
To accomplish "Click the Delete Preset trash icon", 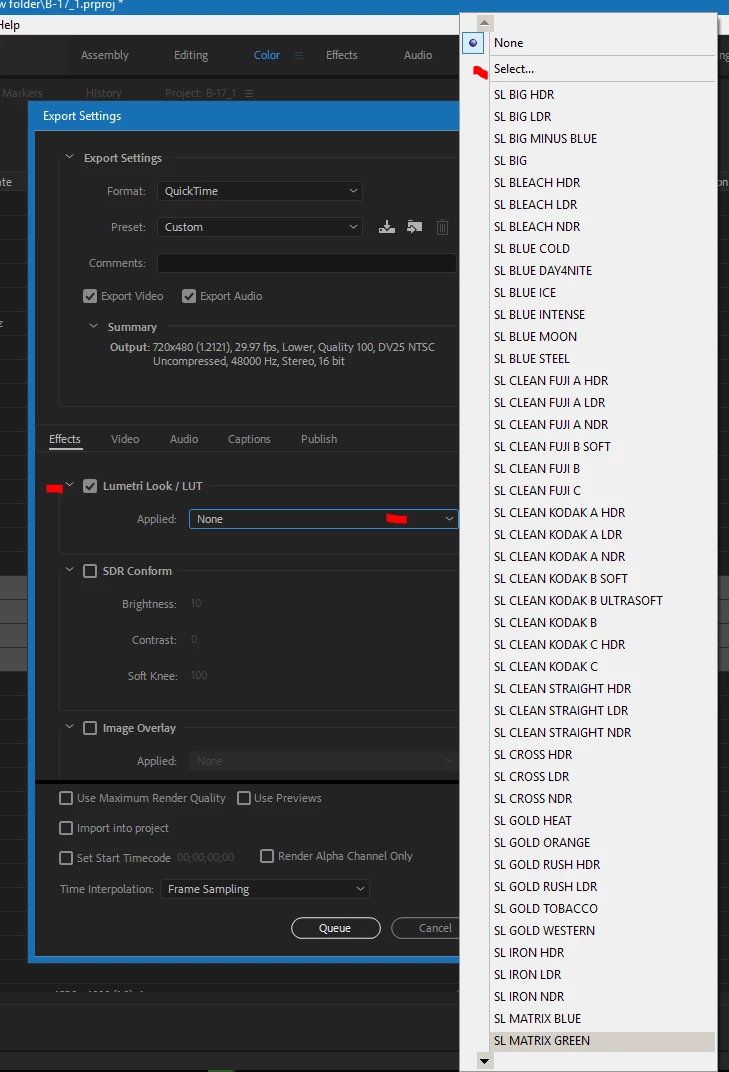I will (442, 227).
